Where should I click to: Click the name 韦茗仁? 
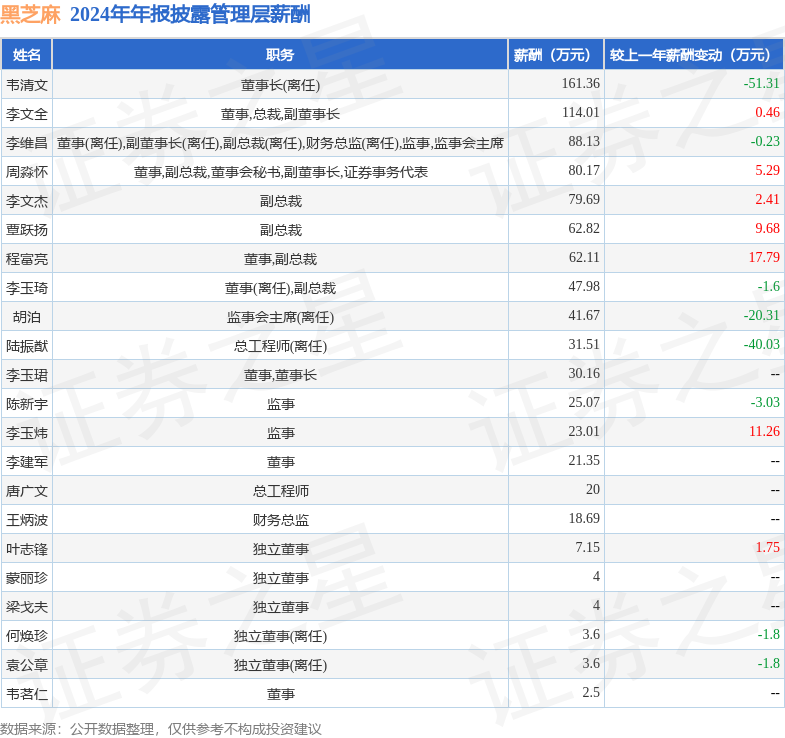click(27, 695)
